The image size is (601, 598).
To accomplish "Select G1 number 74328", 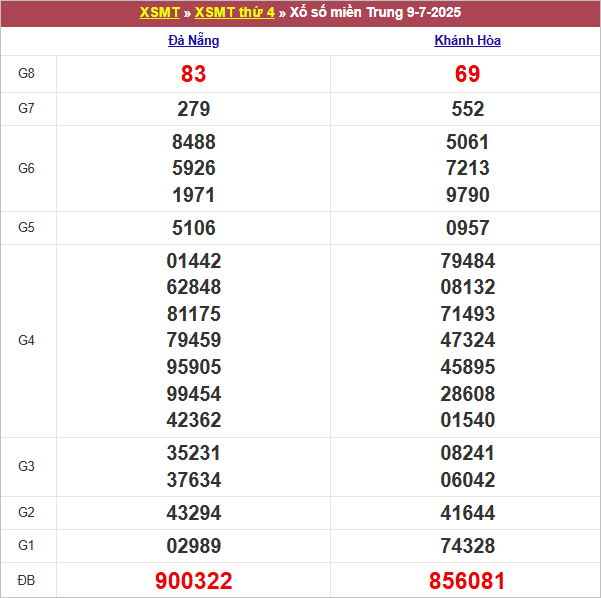I will click(x=468, y=546).
